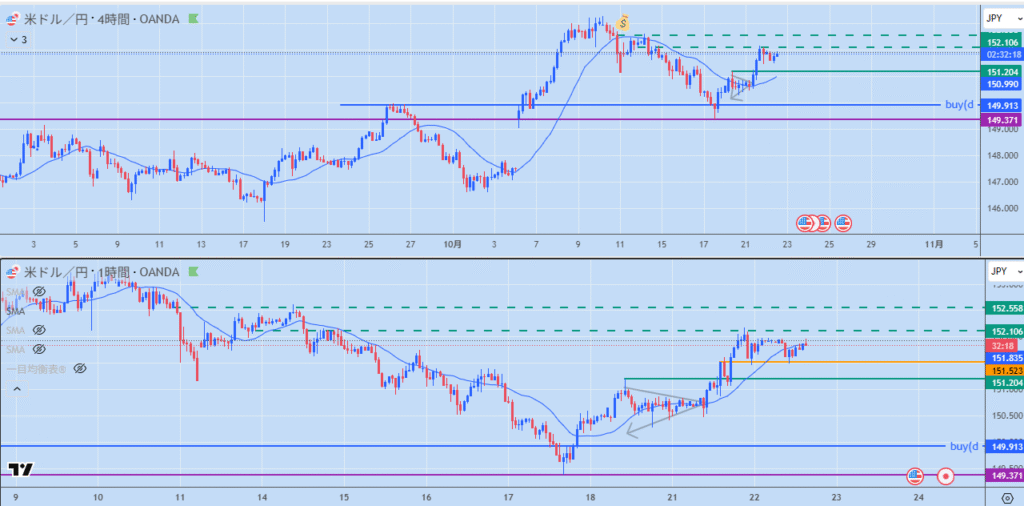Click the buy(d label on the 4-hour chart line
The image size is (1024, 506).
tap(960, 105)
